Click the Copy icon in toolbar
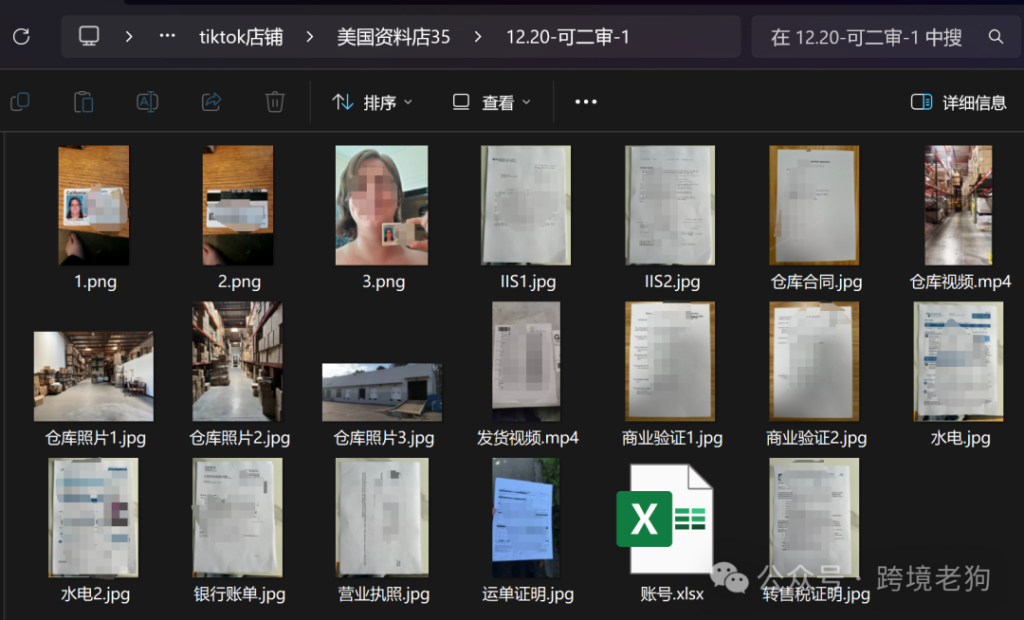 [20, 102]
